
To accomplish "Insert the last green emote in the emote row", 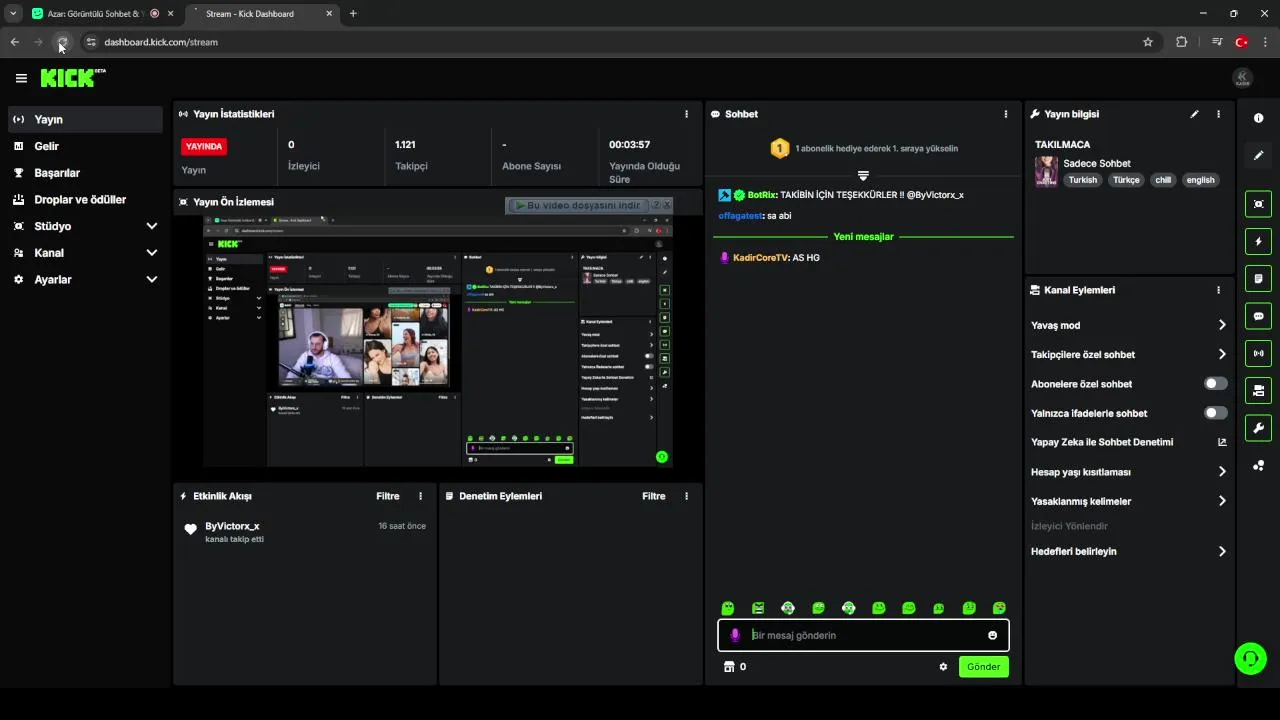I will pyautogui.click(x=999, y=608).
